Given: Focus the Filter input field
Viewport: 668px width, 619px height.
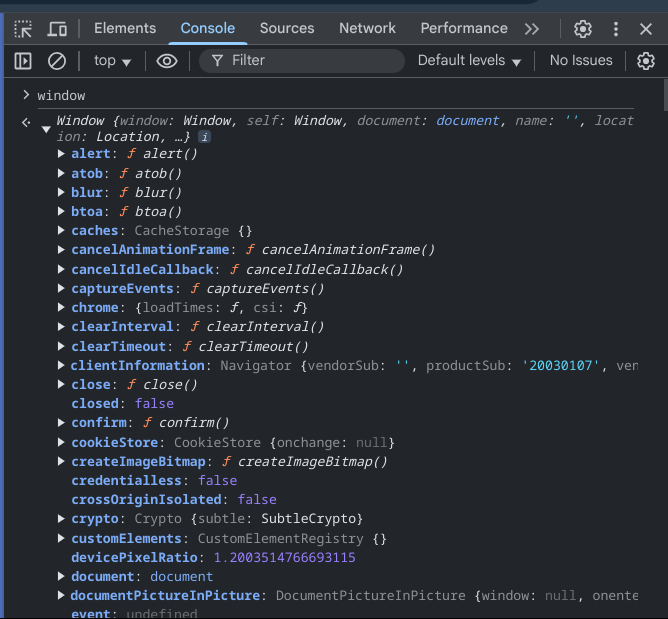Looking at the screenshot, I should [x=302, y=61].
